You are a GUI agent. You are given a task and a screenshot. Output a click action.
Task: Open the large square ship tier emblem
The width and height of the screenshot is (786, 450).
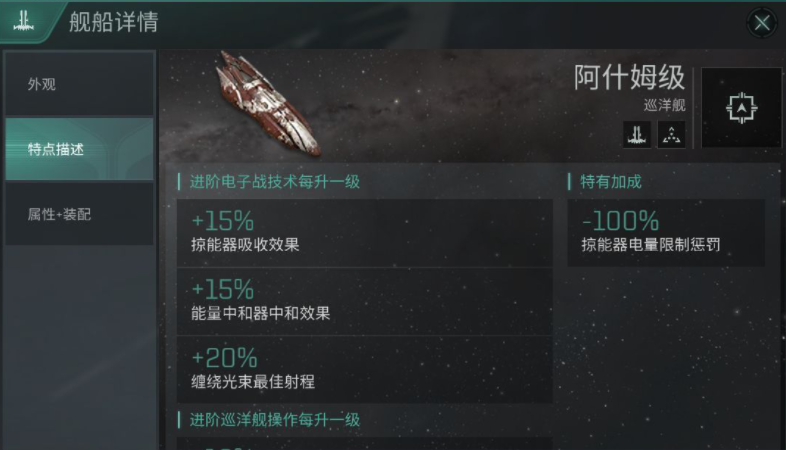pyautogui.click(x=741, y=108)
